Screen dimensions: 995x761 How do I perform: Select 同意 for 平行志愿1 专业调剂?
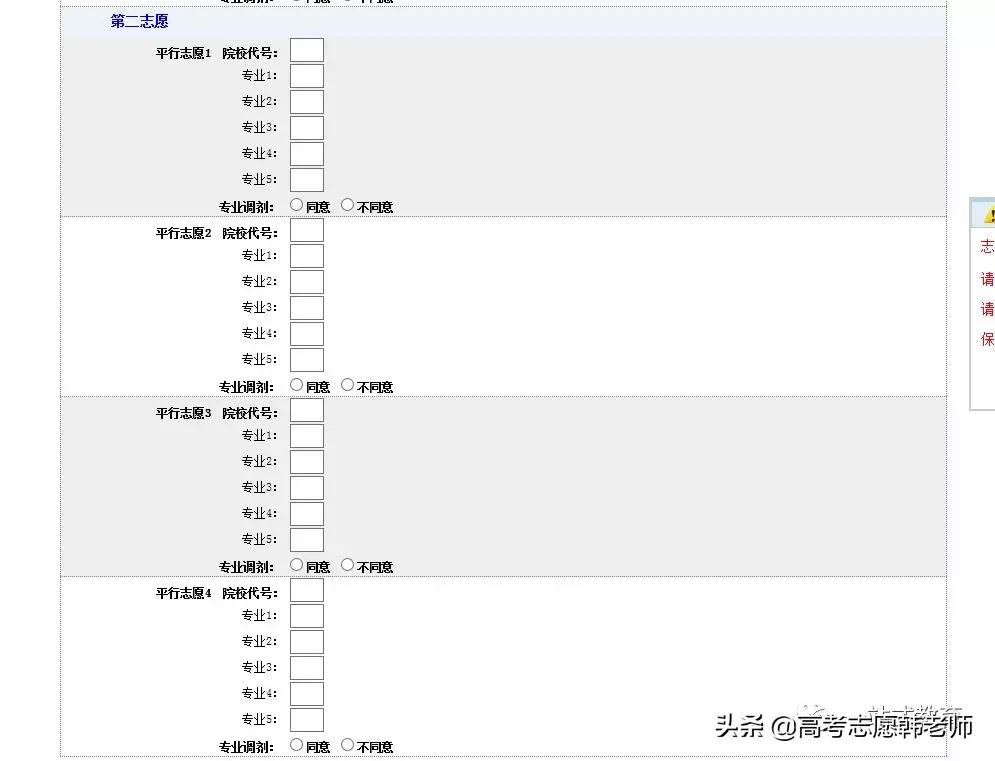296,205
